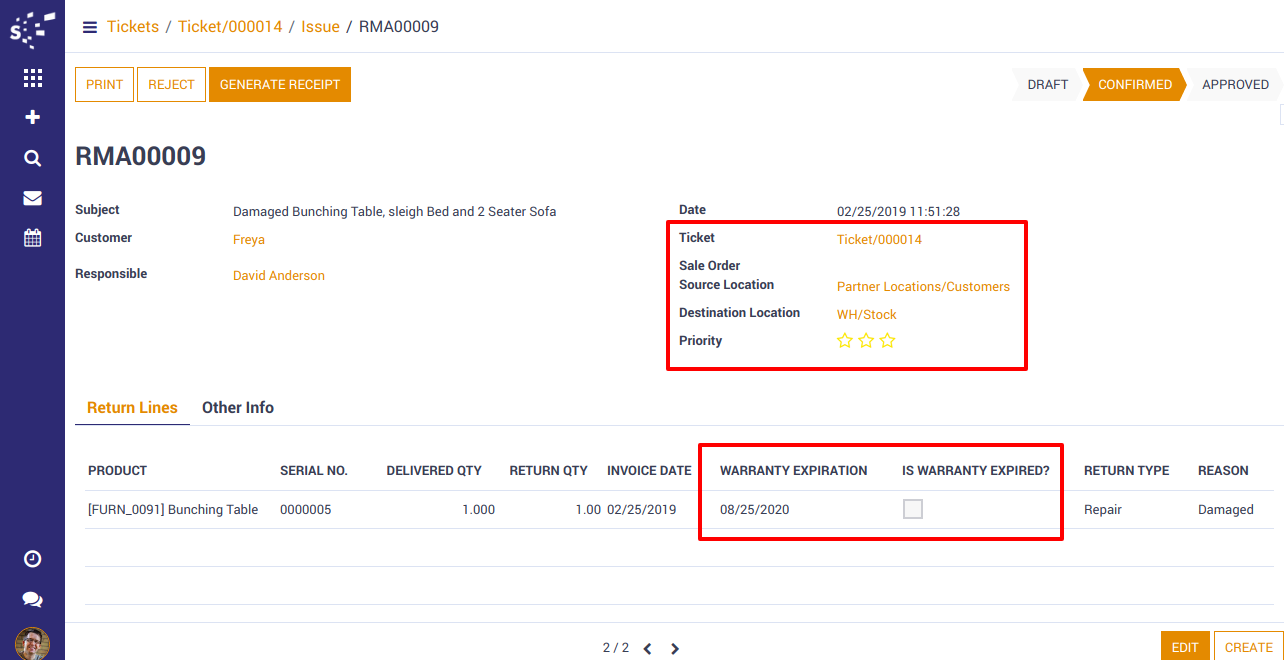Open the apps grid menu icon
Viewport: 1284px width, 660px height.
coord(32,78)
